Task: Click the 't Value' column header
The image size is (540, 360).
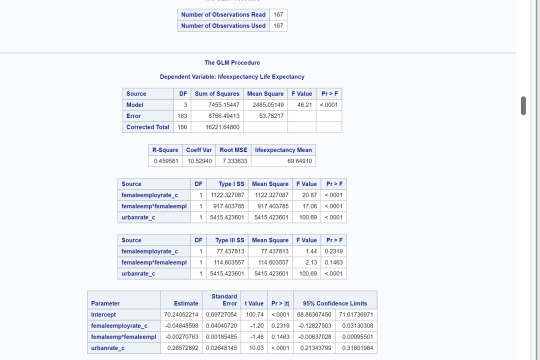Action: pyautogui.click(x=254, y=304)
